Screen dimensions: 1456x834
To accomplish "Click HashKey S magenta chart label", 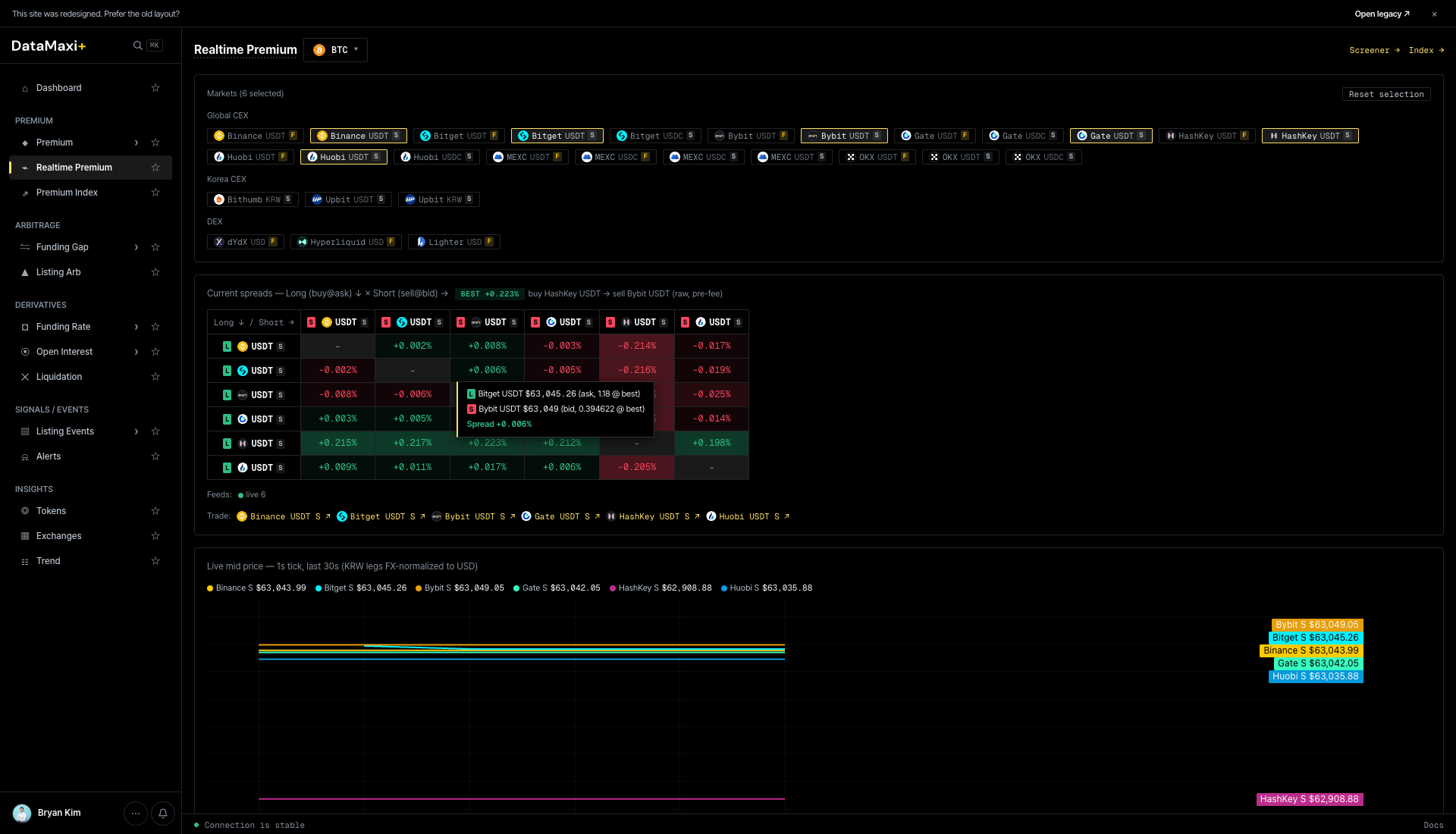I will pyautogui.click(x=1310, y=799).
